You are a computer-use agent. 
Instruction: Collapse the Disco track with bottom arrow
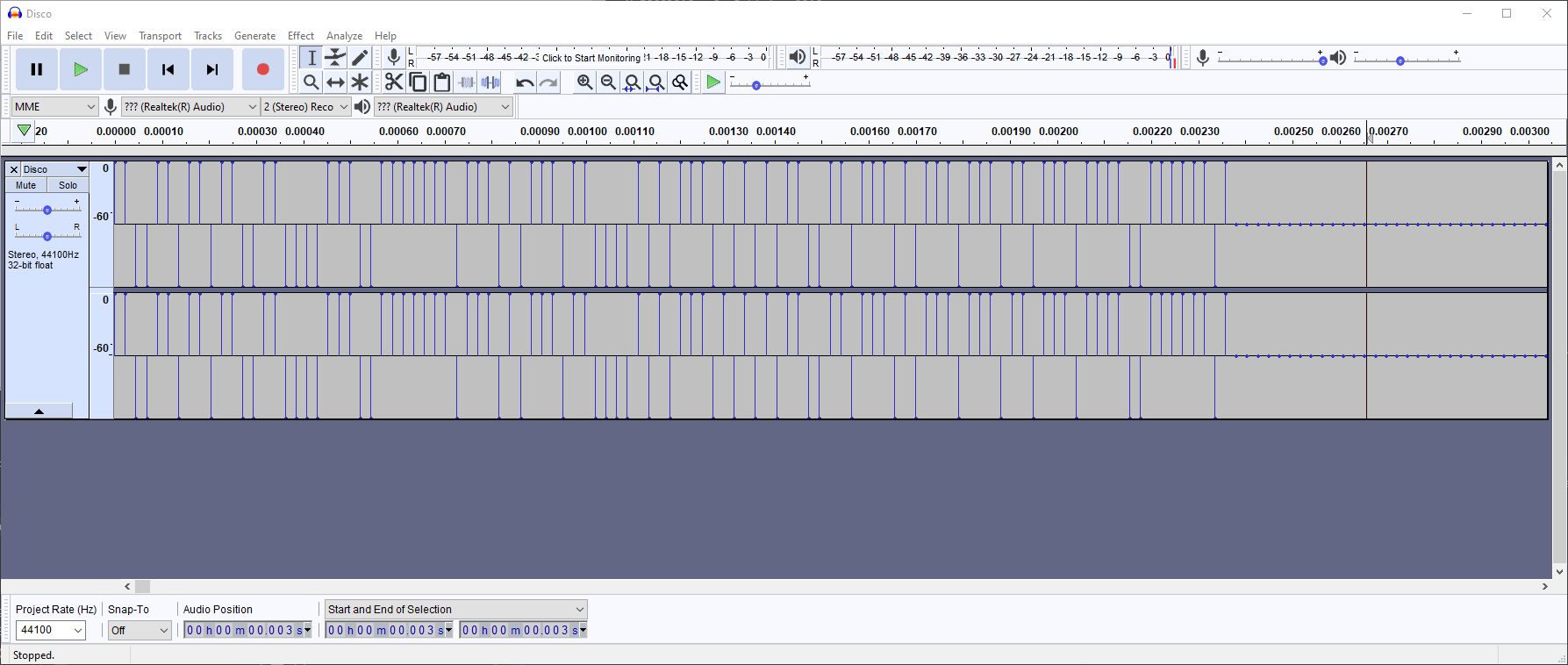click(39, 411)
